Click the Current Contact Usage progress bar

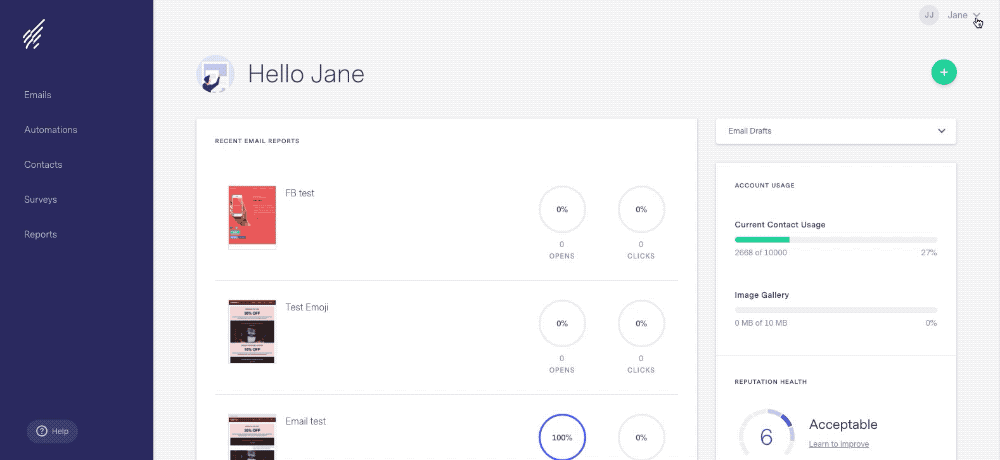coord(835,240)
